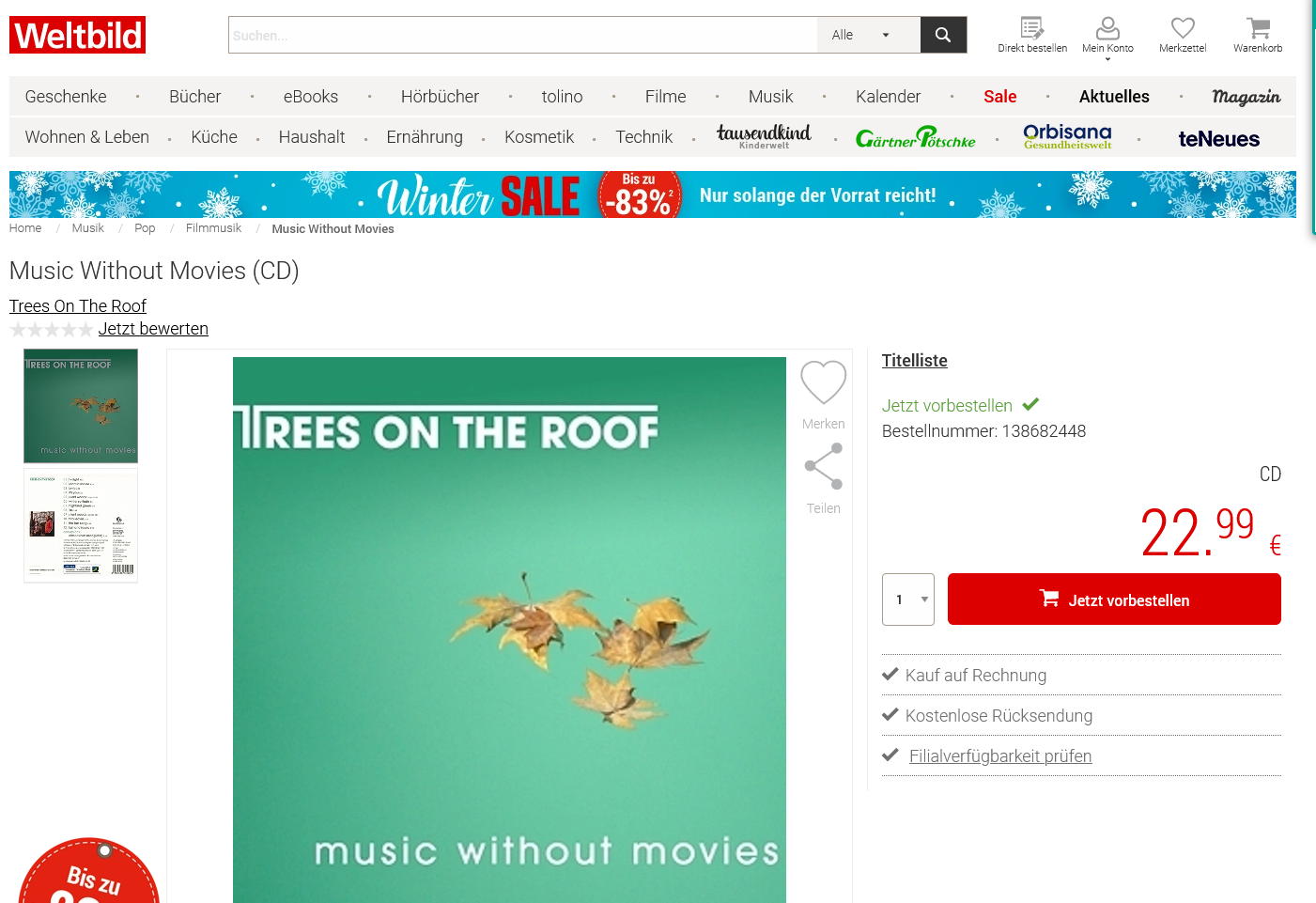The width and height of the screenshot is (1316, 903).
Task: Click the red Jetzt vorbestellen button
Action: point(1114,599)
